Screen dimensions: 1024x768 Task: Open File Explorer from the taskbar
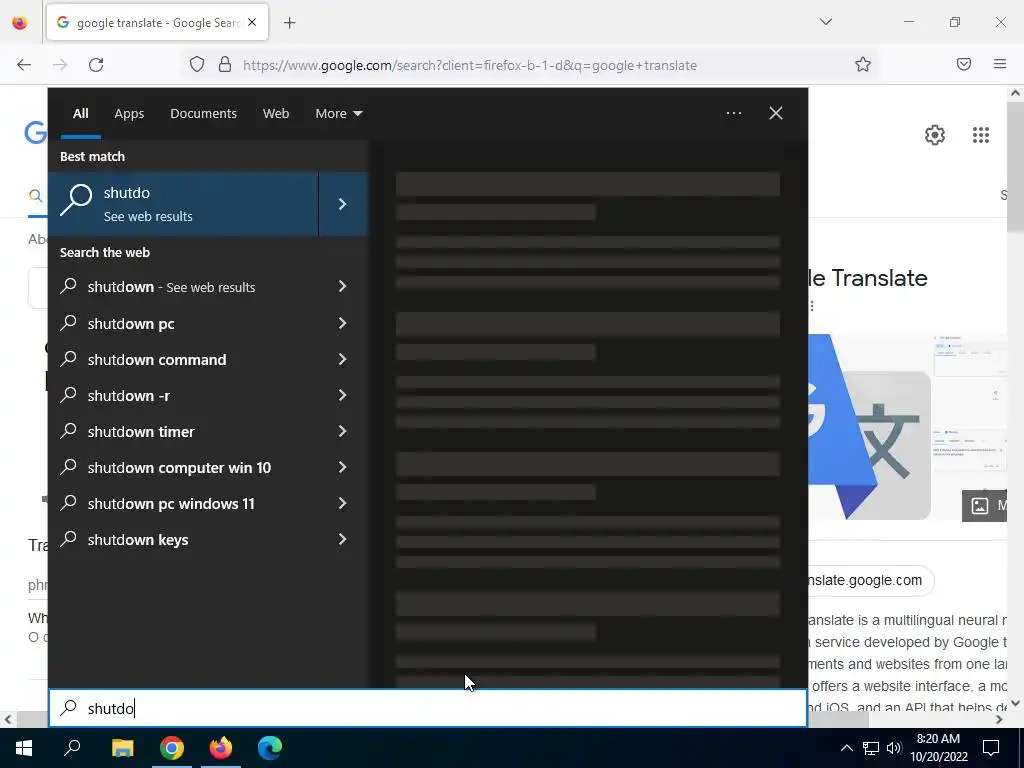(122, 748)
